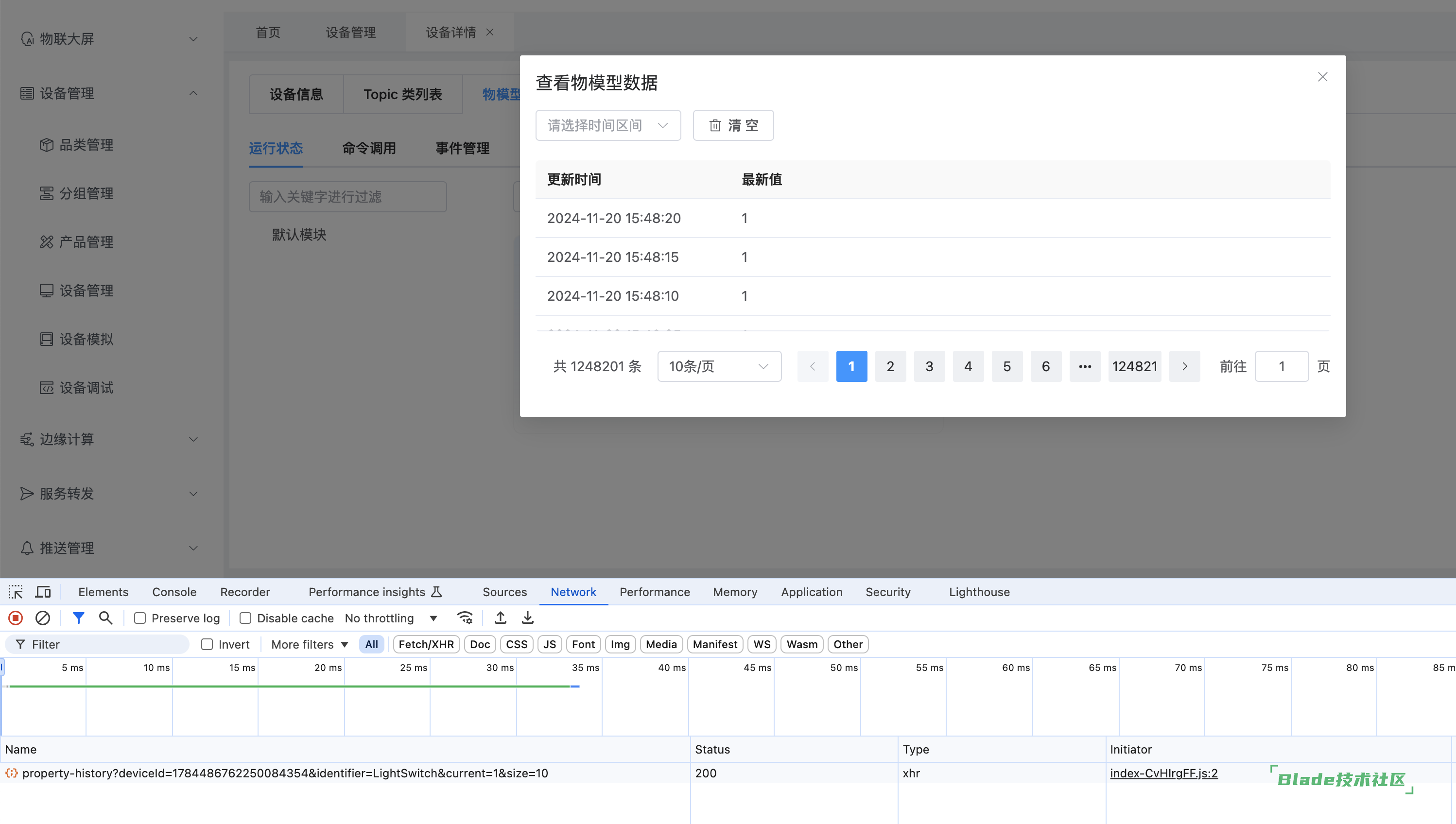Open the No throttling dropdown

391,618
